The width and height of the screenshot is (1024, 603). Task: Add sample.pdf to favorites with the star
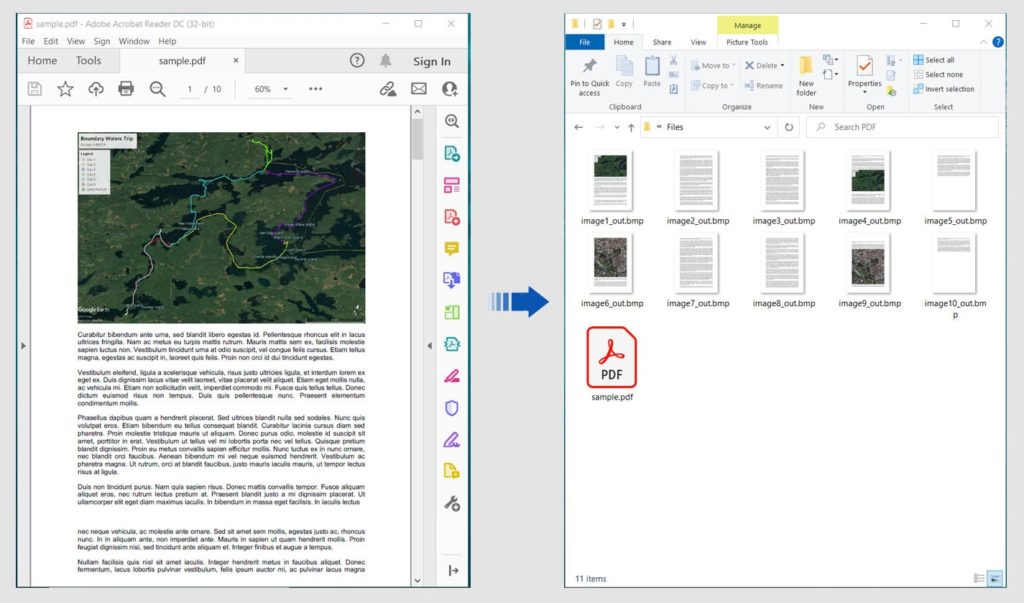[65, 88]
